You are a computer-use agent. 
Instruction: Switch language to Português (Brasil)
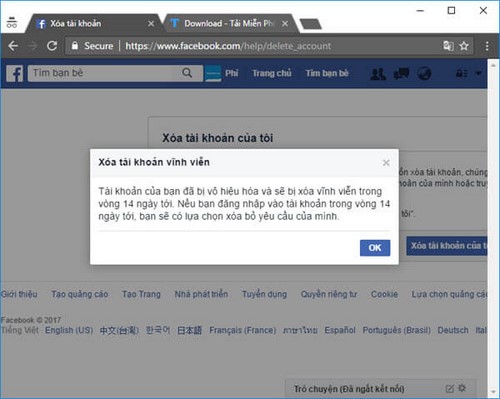pyautogui.click(x=397, y=330)
